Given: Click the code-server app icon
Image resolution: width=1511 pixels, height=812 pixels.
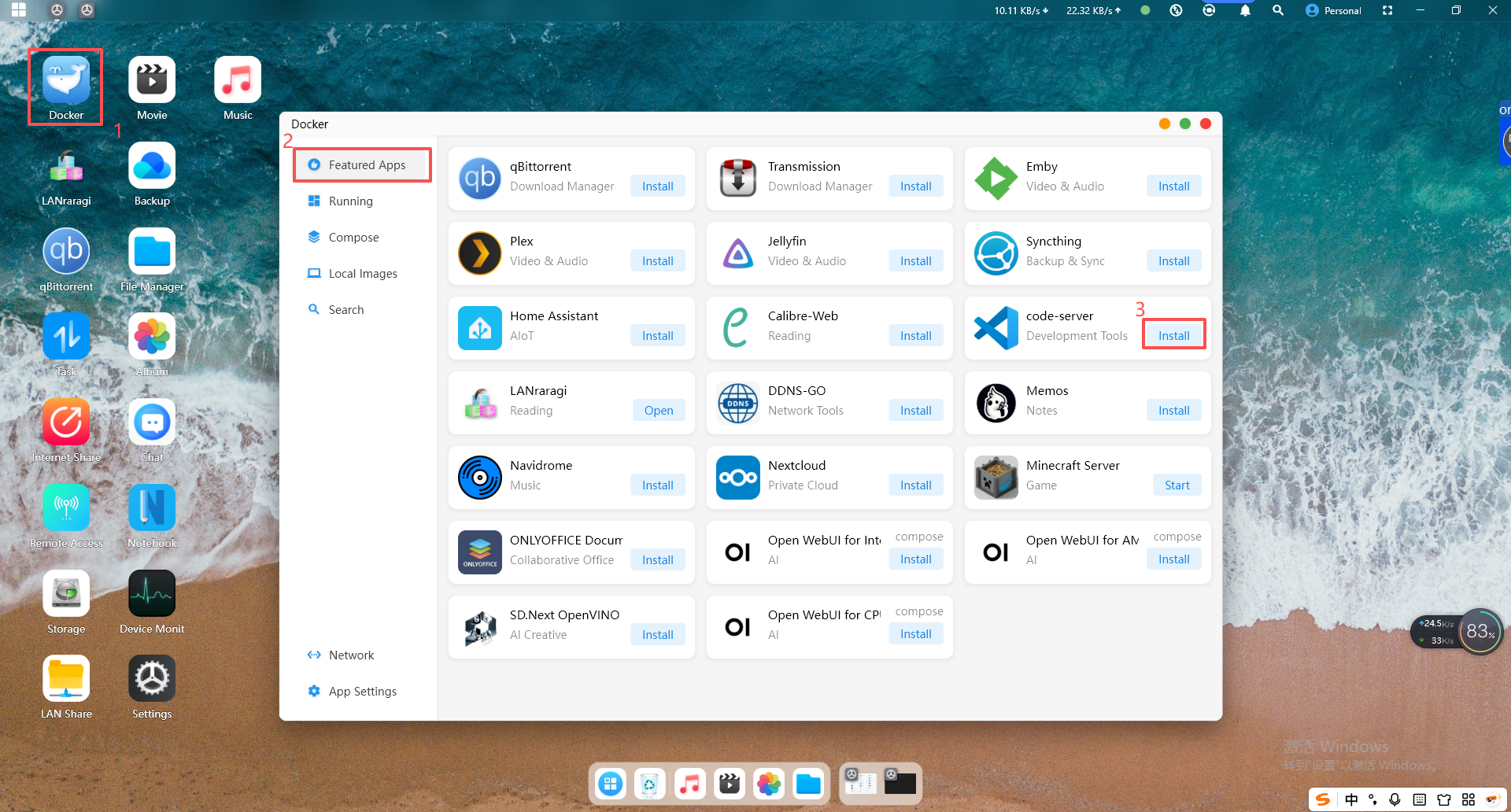Looking at the screenshot, I should point(996,328).
